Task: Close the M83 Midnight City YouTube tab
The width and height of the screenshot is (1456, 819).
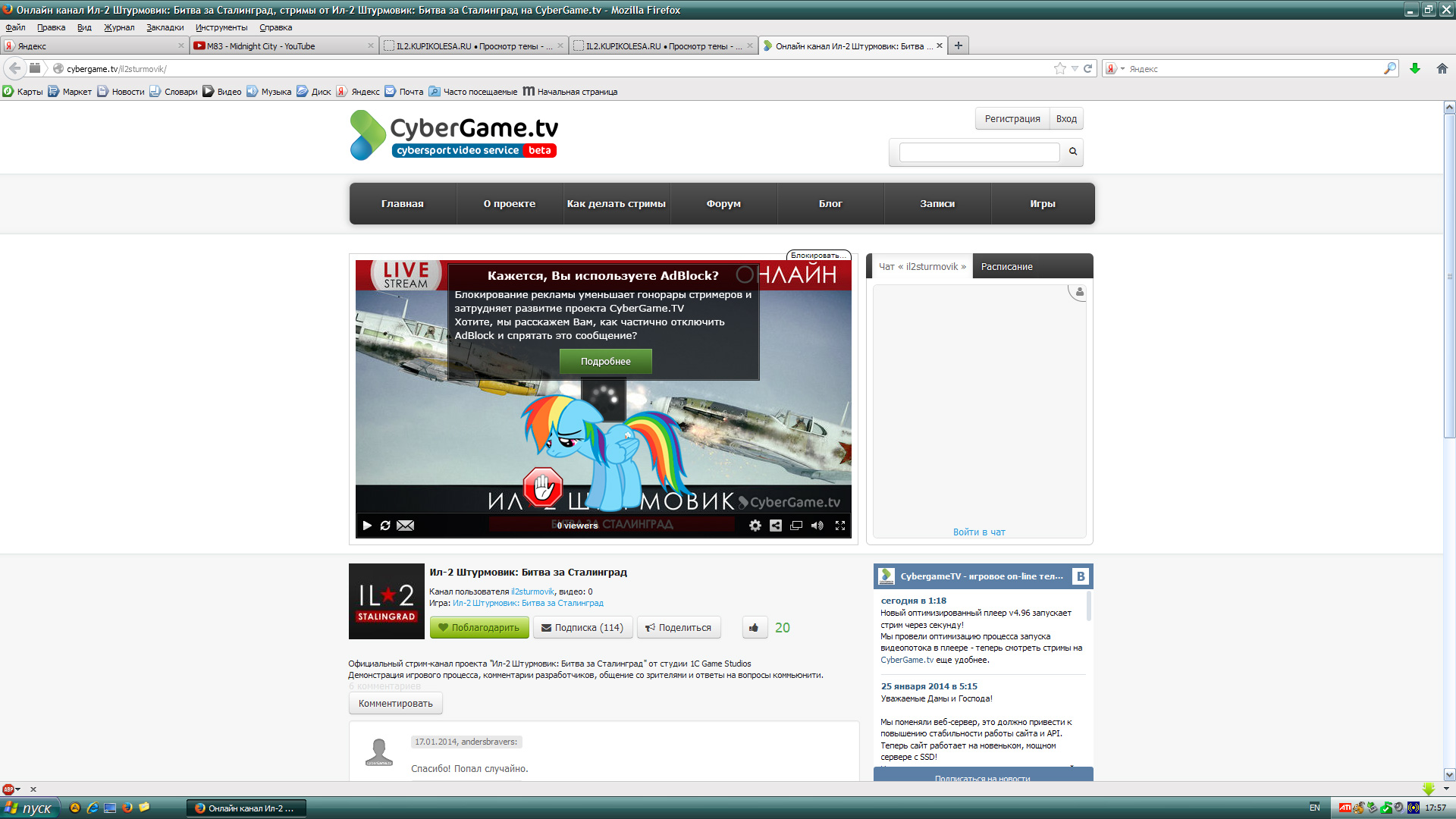Action: 371,45
